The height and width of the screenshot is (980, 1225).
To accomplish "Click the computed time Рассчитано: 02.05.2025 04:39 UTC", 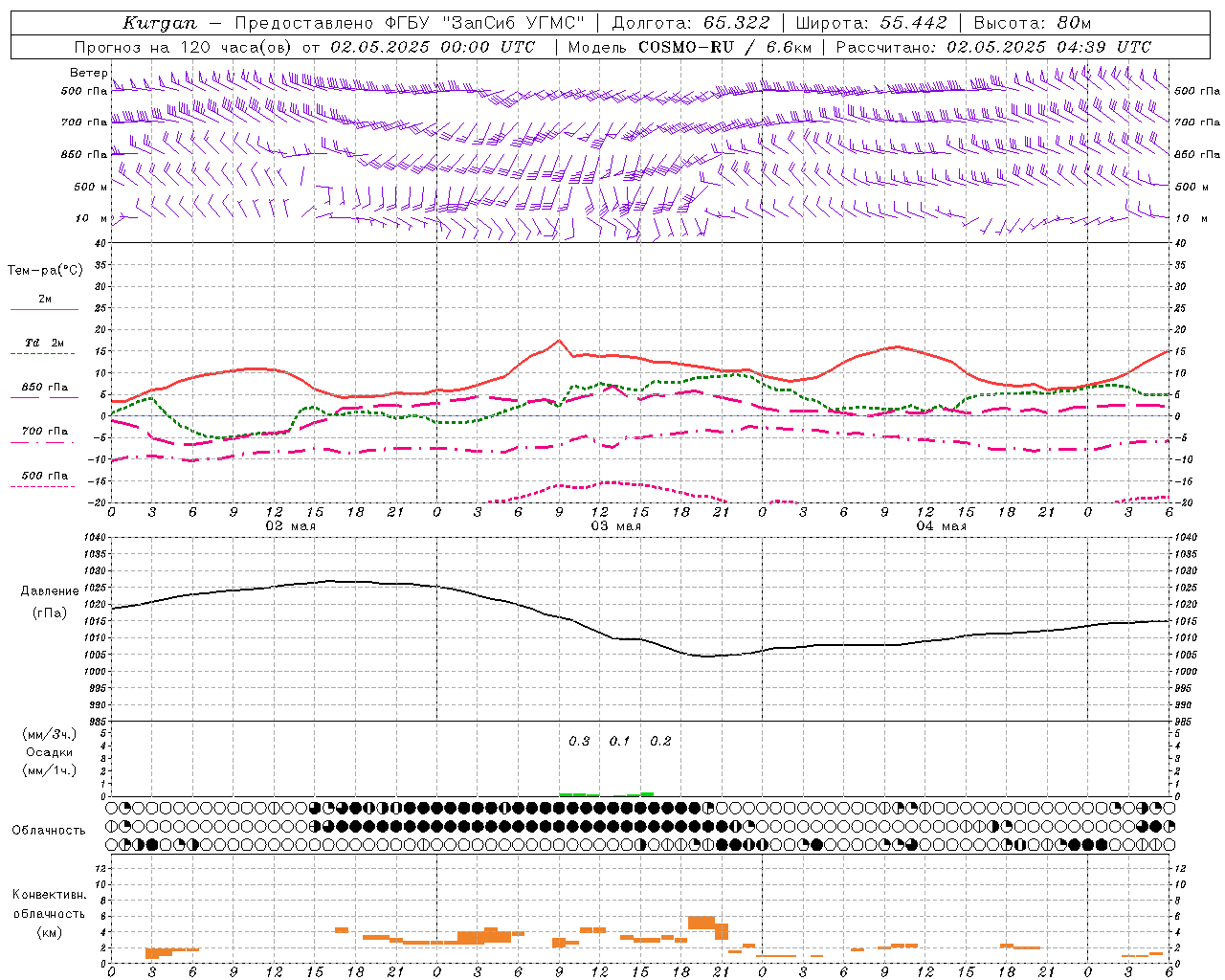I will click(x=993, y=47).
